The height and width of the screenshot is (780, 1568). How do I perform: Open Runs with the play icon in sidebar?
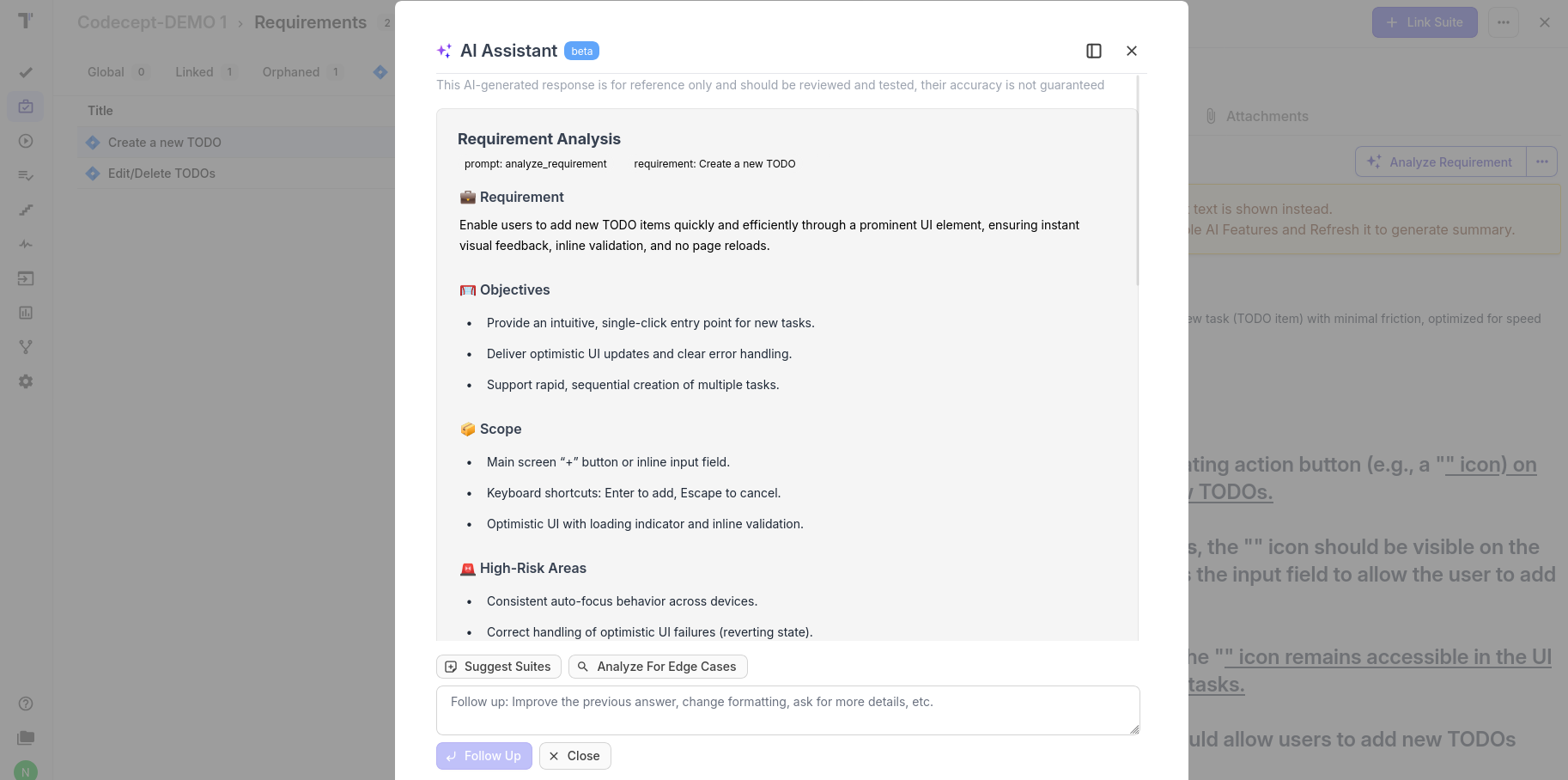pos(26,141)
